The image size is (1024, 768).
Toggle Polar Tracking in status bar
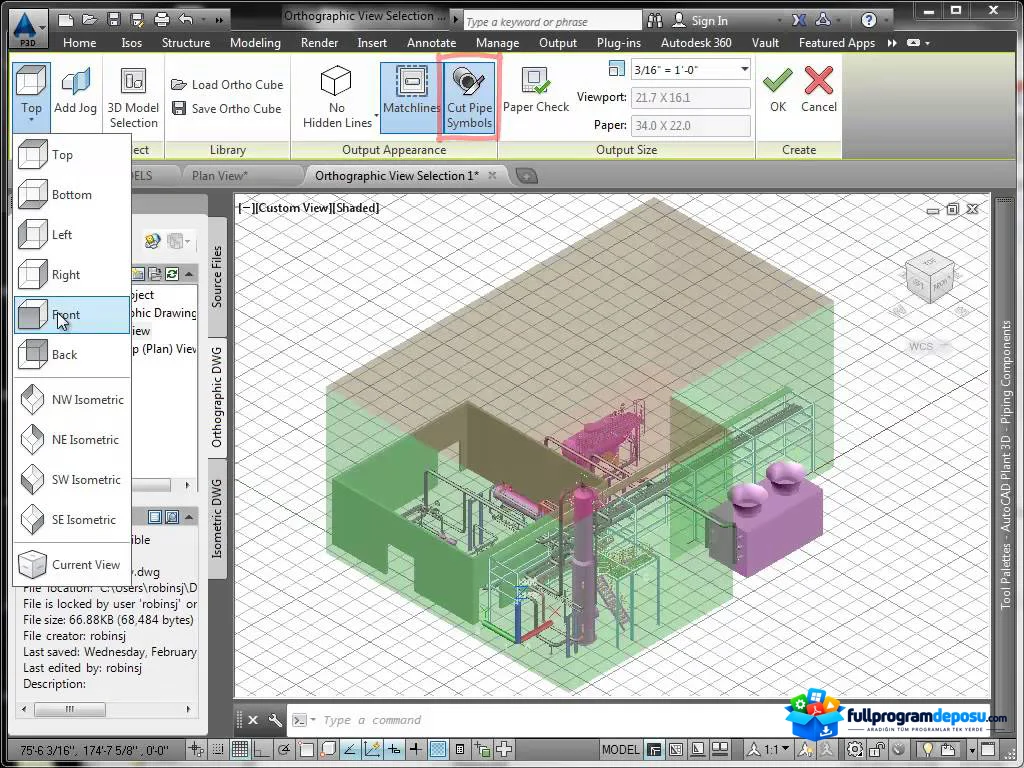[x=284, y=749]
